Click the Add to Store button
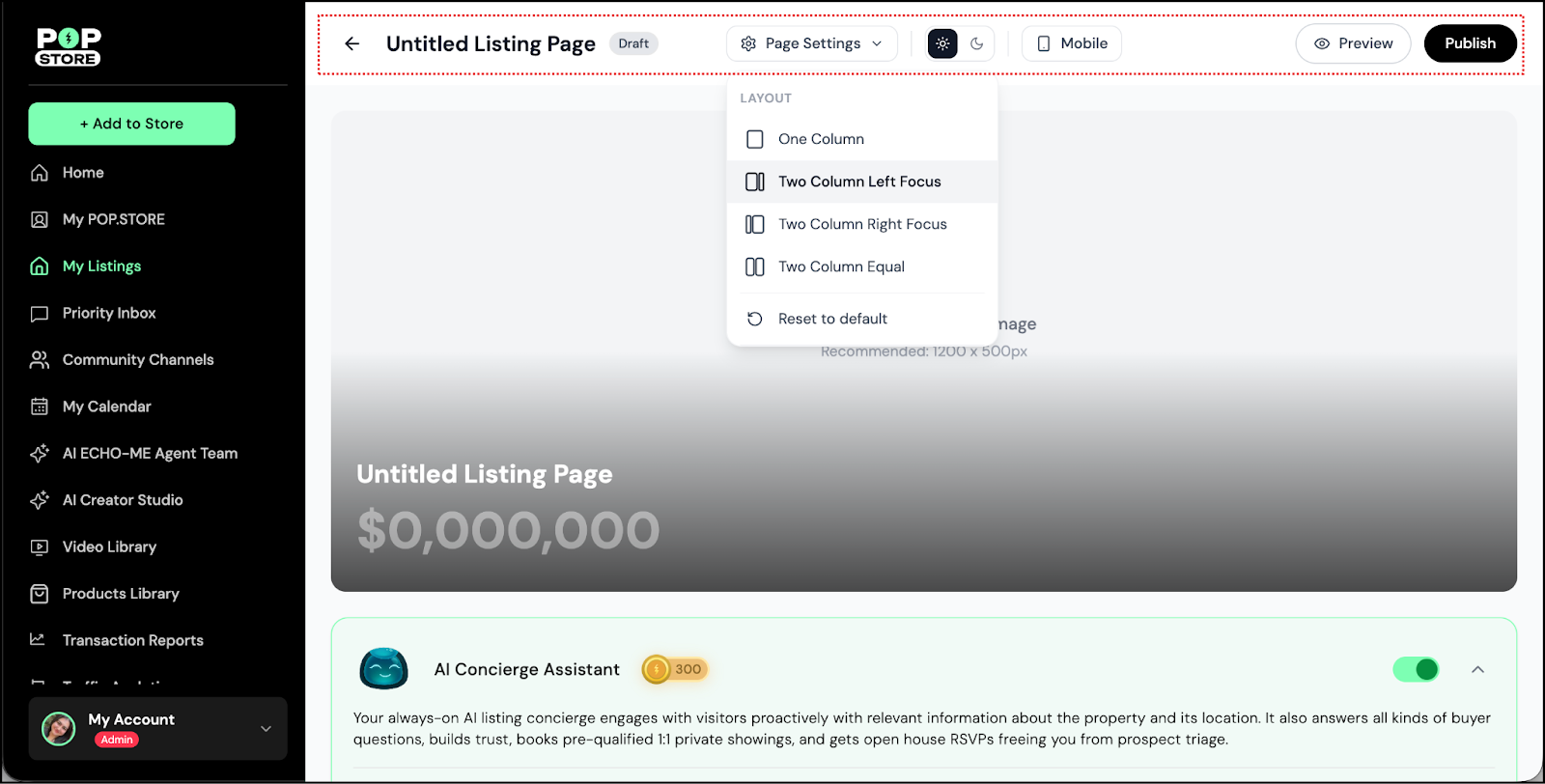1545x784 pixels. 131,124
